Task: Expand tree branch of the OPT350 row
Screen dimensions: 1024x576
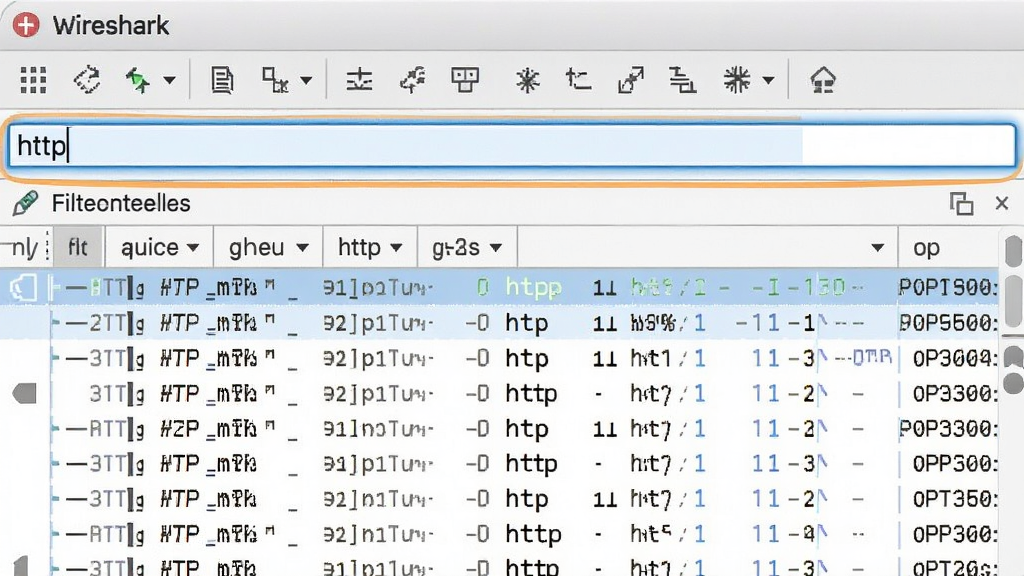Action: pyautogui.click(x=56, y=499)
